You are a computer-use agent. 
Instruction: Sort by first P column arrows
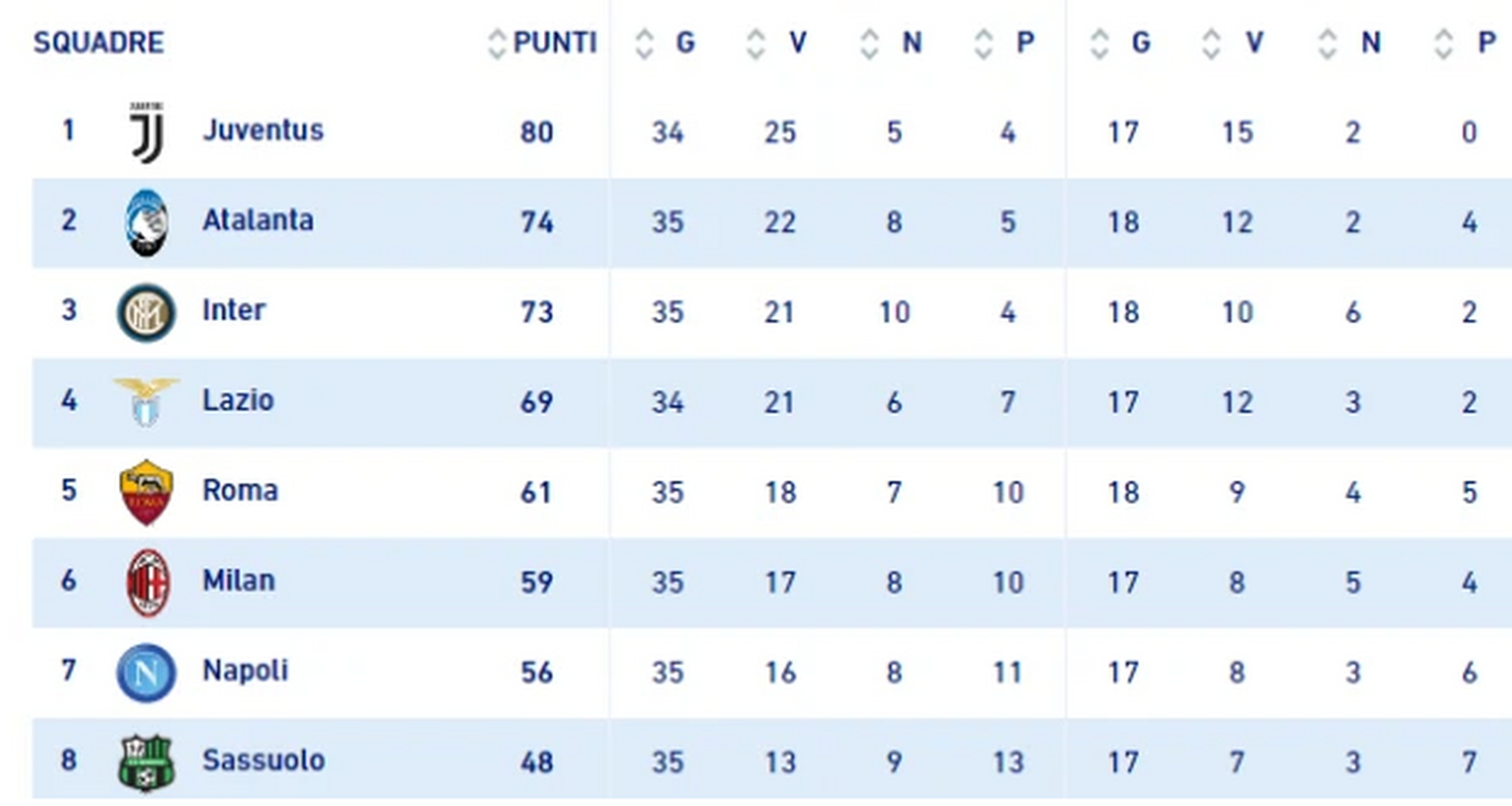coord(984,44)
